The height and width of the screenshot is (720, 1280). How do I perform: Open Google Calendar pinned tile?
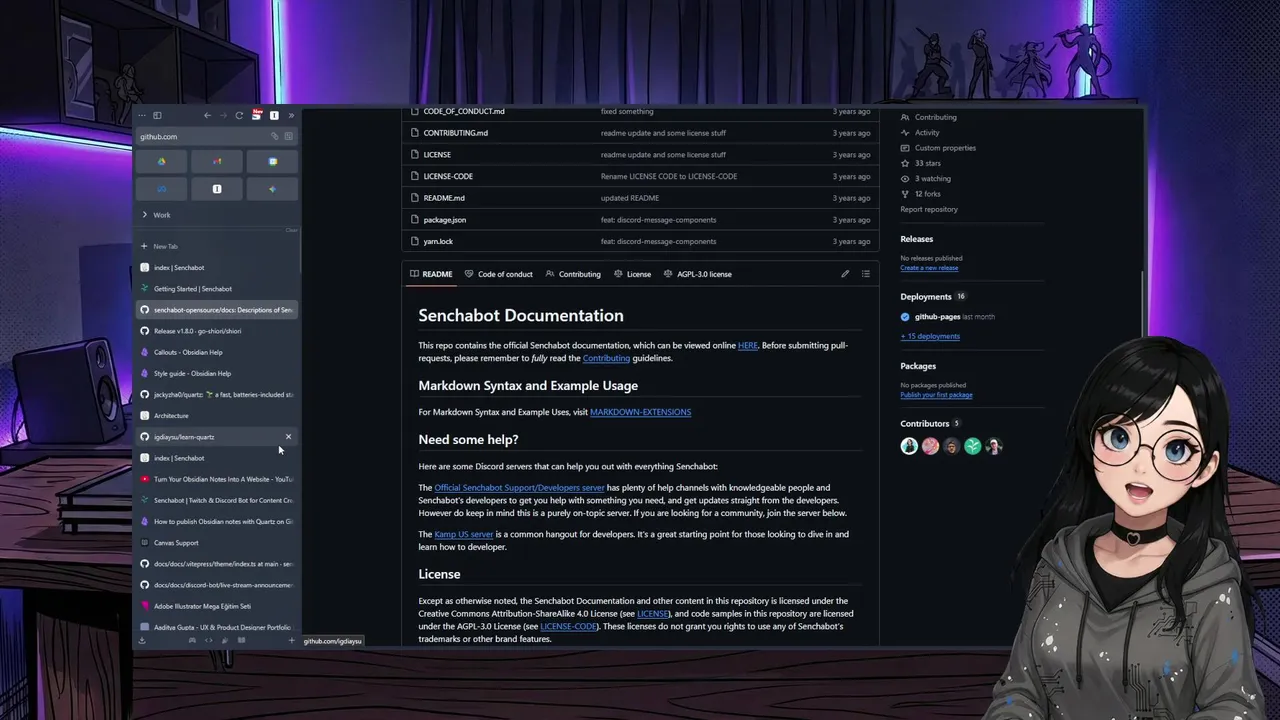tap(273, 161)
